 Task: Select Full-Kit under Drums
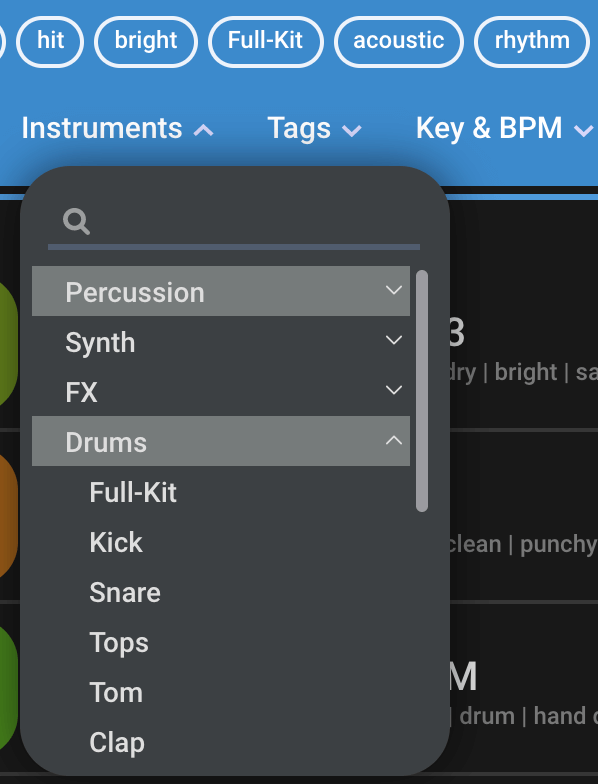[133, 492]
